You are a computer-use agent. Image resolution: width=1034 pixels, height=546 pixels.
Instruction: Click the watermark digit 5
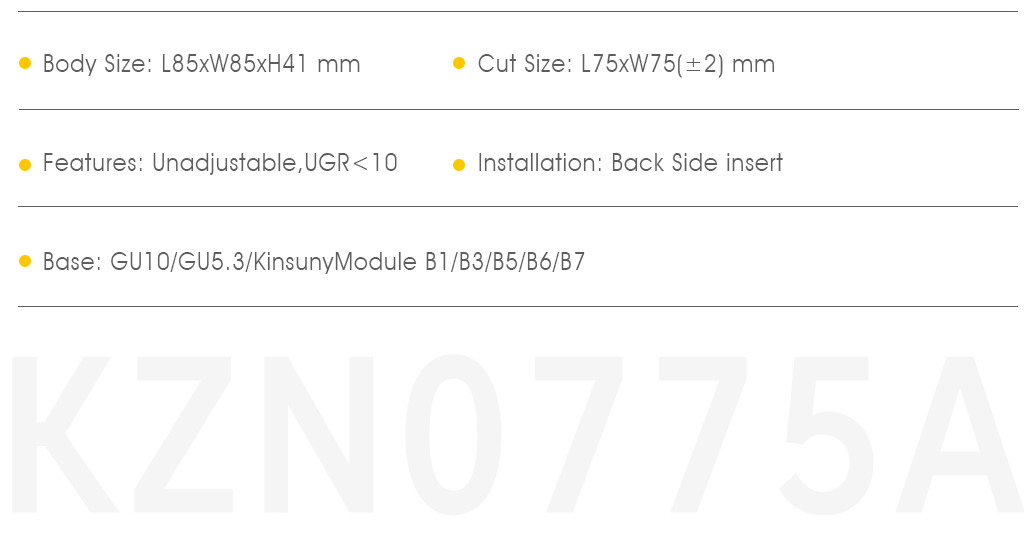click(x=827, y=435)
